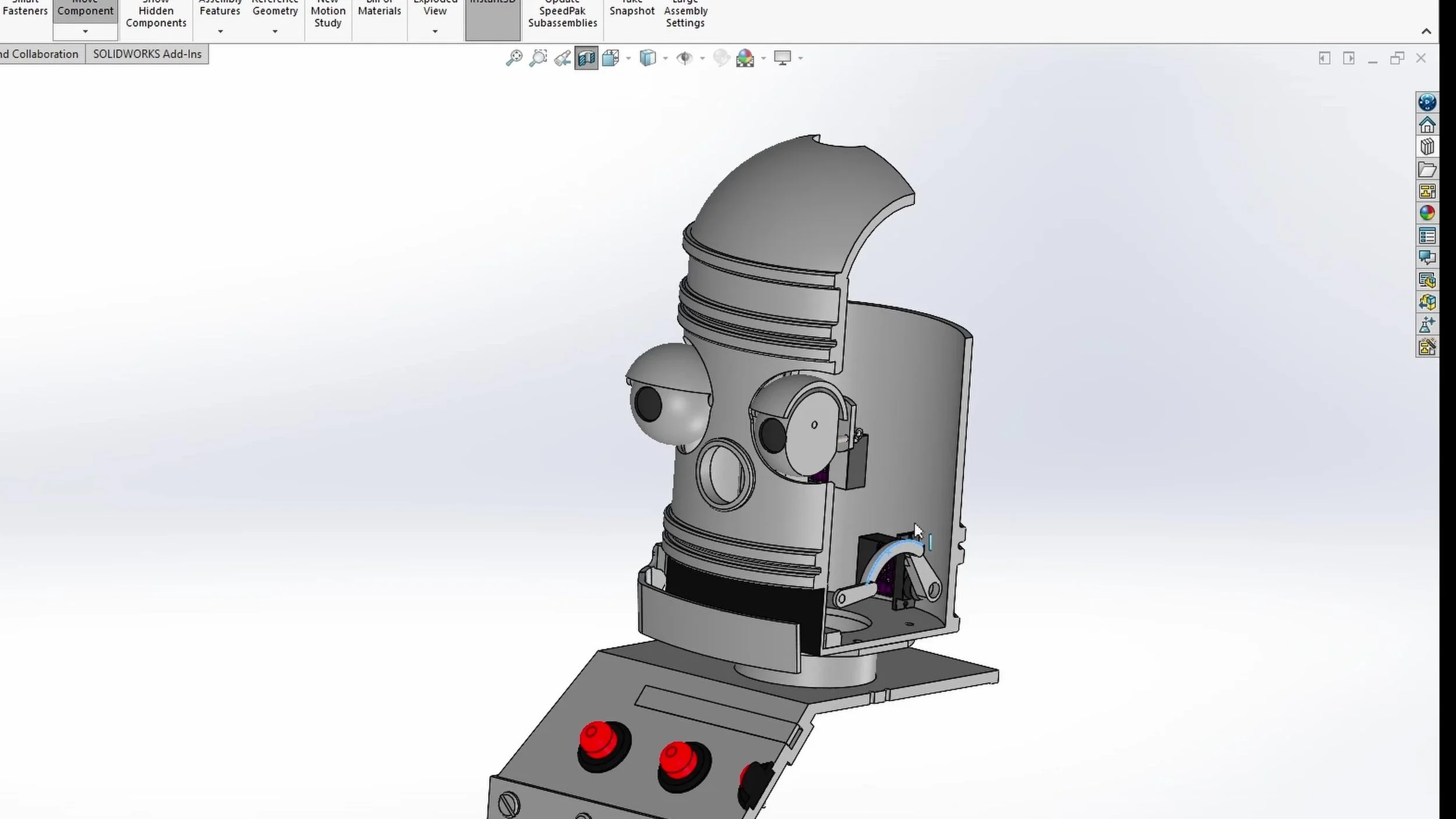Open the File Explorer task pane tab
Viewport: 1456px width, 819px height.
[x=1427, y=170]
